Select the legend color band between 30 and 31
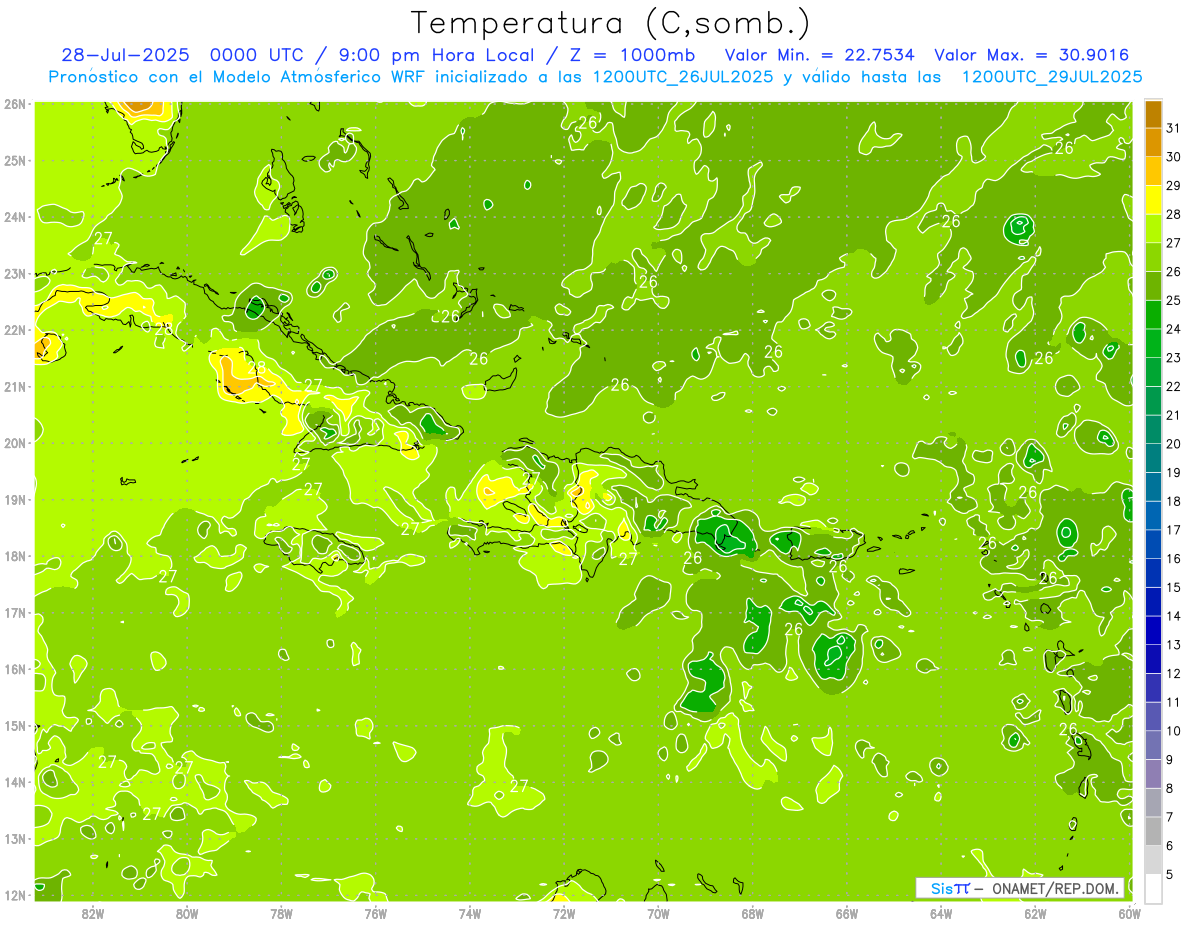 [x=1153, y=143]
